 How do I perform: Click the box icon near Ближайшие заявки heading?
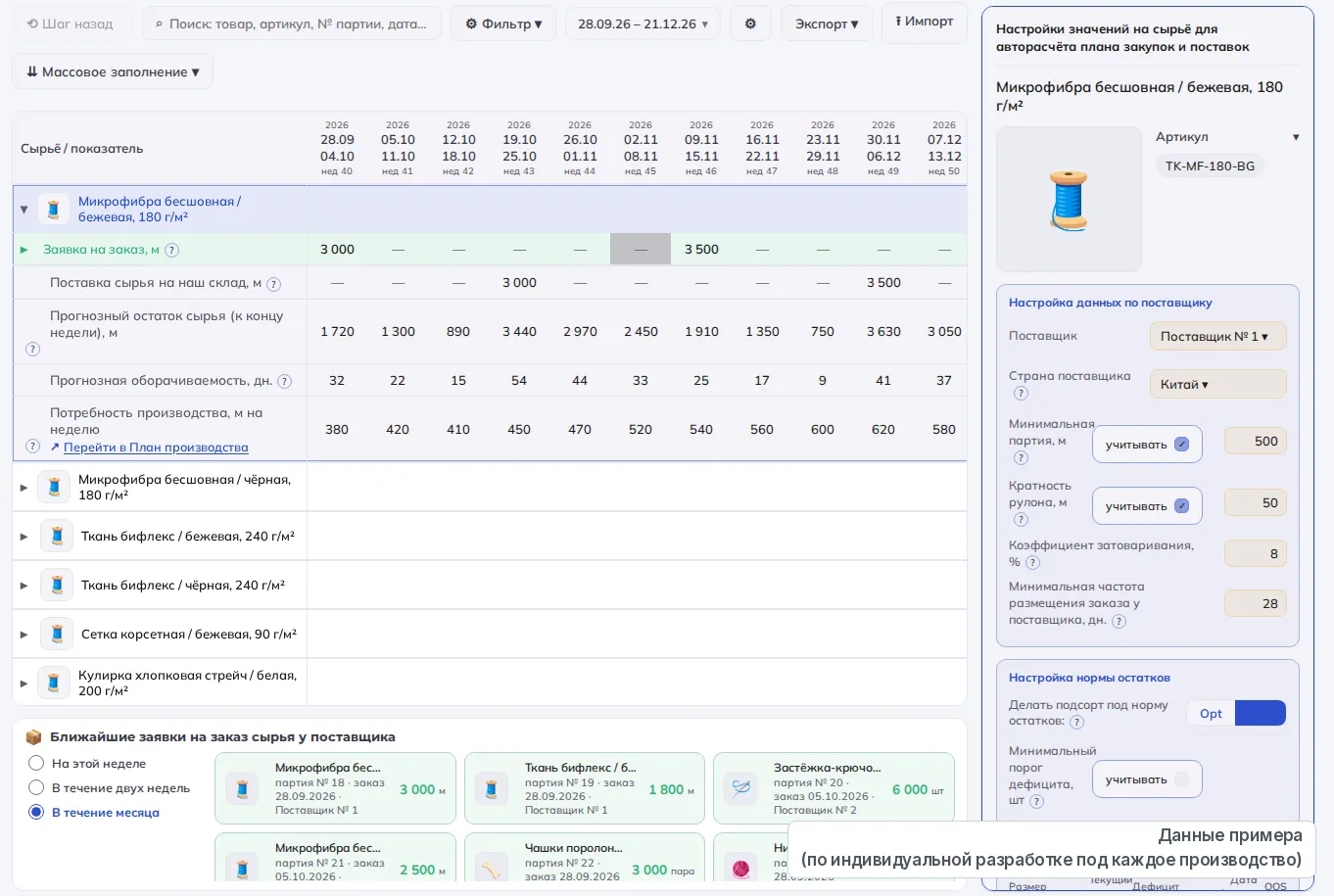[33, 736]
